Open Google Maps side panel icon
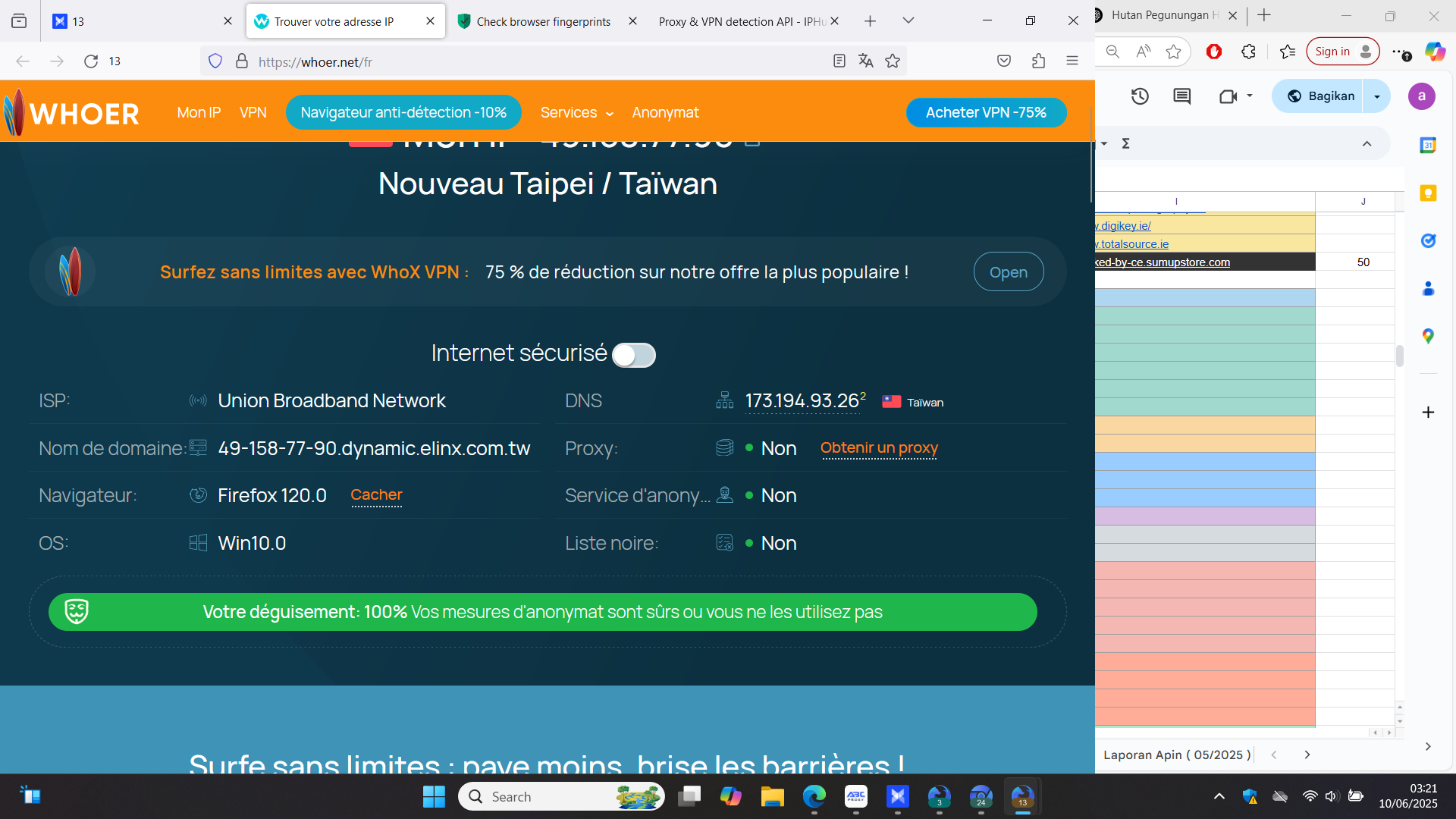This screenshot has width=1456, height=819. (x=1428, y=336)
